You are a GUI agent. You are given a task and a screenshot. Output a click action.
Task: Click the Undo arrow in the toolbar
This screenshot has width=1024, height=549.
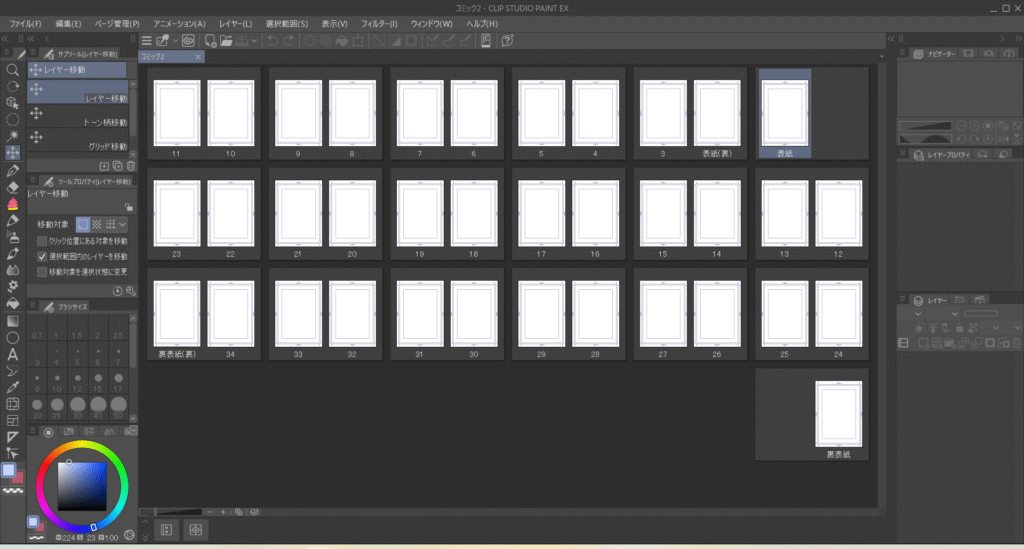click(x=273, y=41)
